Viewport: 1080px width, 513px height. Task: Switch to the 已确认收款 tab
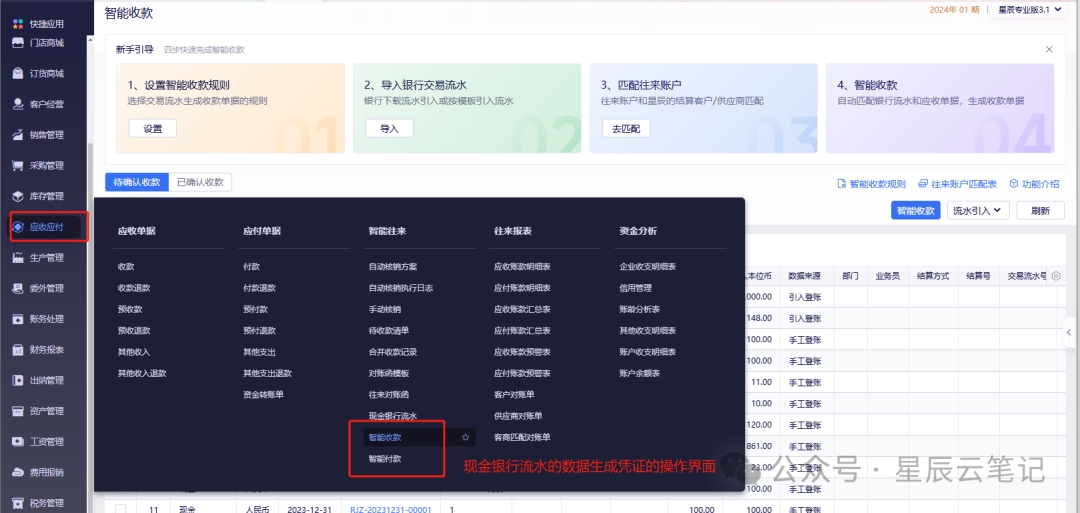point(200,182)
